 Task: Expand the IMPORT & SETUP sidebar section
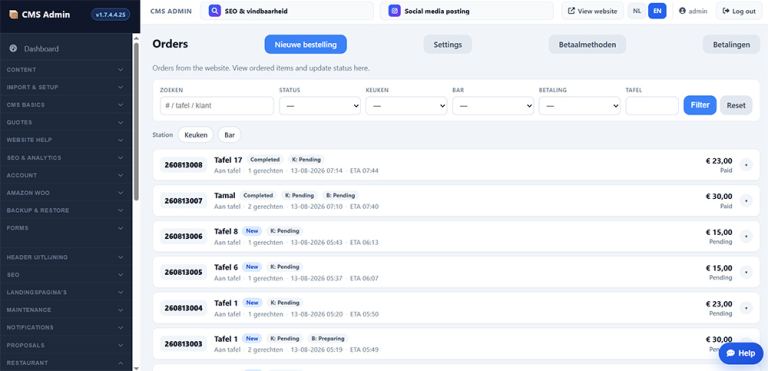coord(66,87)
